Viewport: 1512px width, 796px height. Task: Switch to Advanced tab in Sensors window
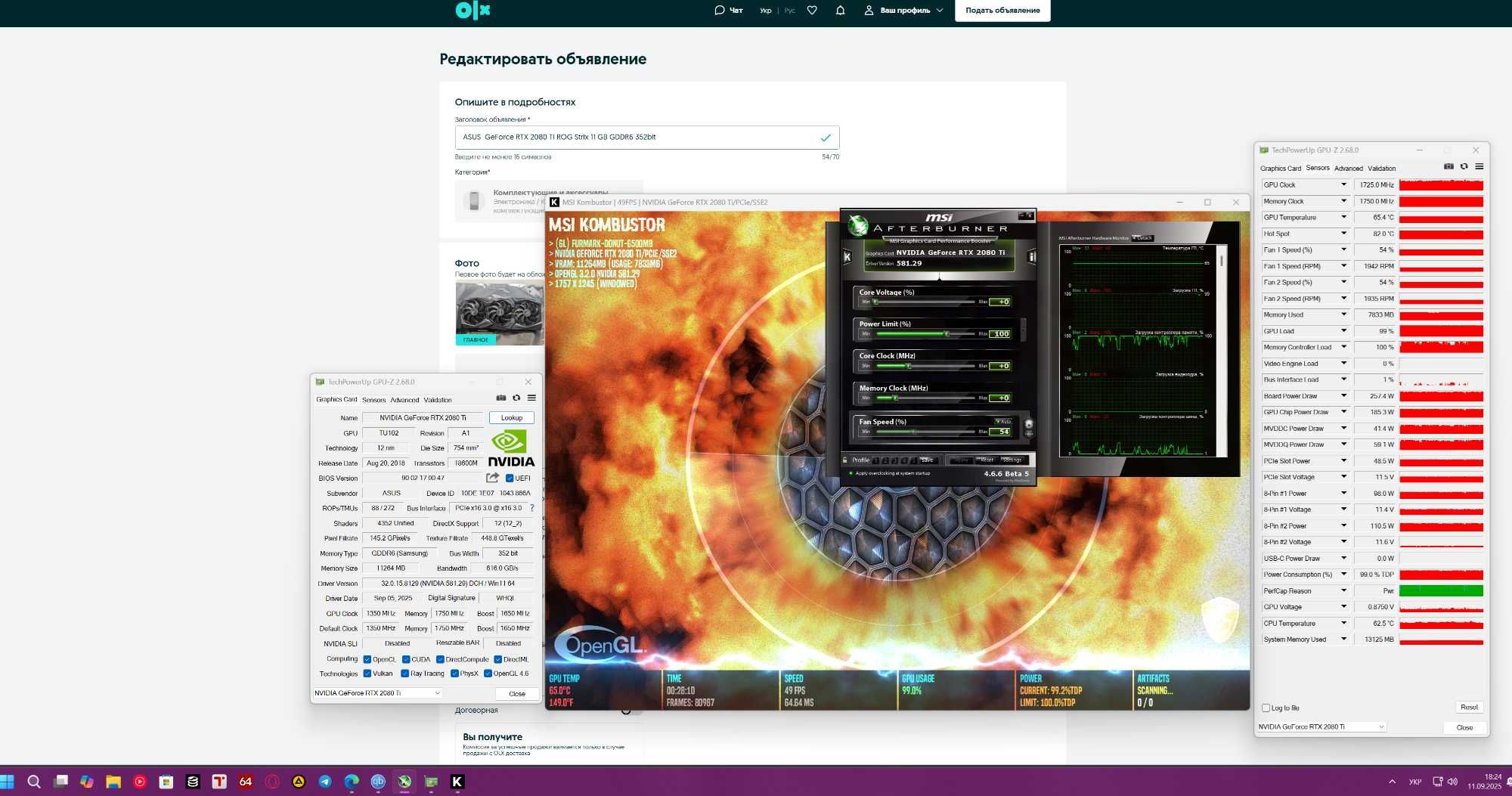pyautogui.click(x=1349, y=169)
